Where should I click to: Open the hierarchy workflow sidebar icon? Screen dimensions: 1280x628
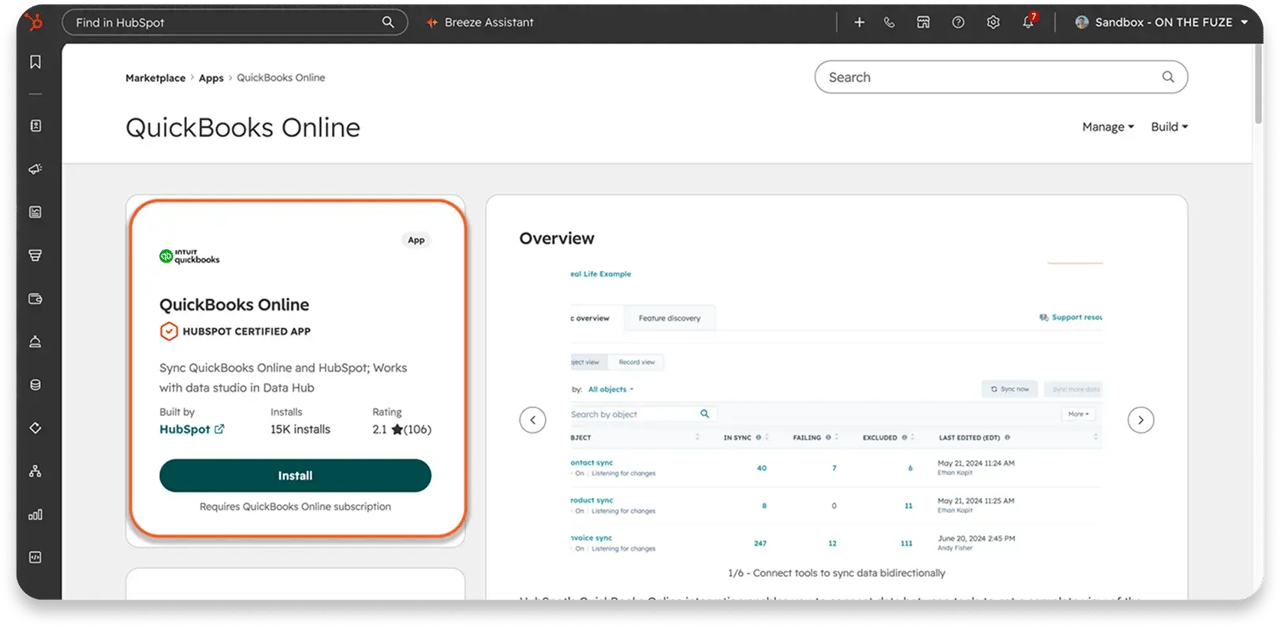point(35,471)
